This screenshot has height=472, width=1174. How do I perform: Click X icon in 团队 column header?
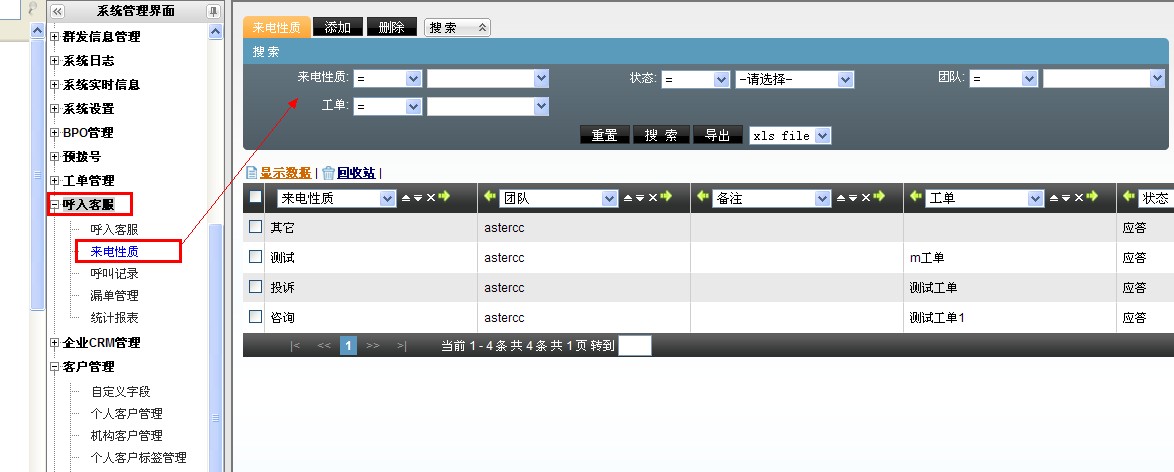[x=652, y=198]
